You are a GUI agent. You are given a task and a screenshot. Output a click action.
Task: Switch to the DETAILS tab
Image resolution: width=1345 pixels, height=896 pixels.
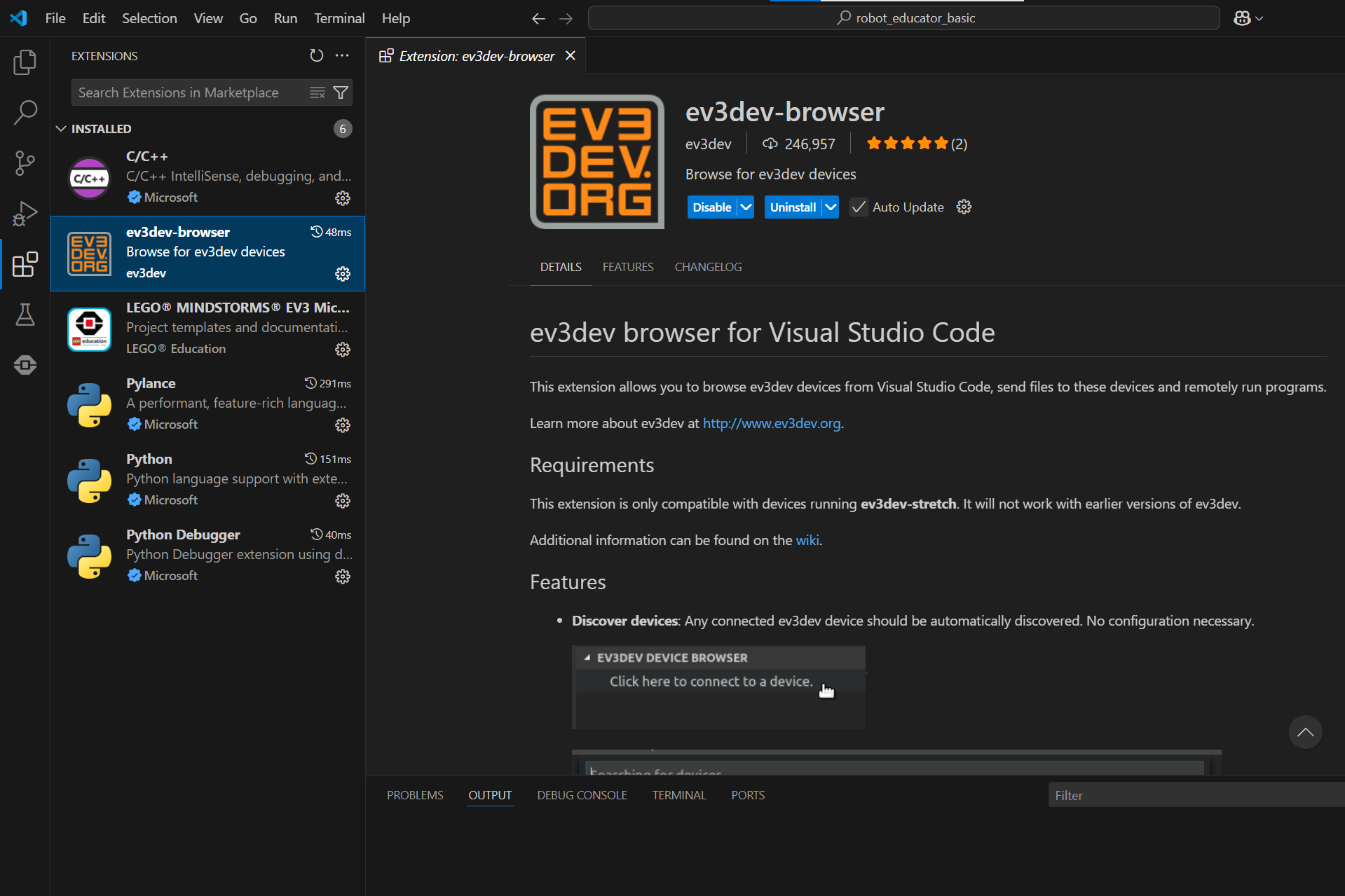click(561, 267)
